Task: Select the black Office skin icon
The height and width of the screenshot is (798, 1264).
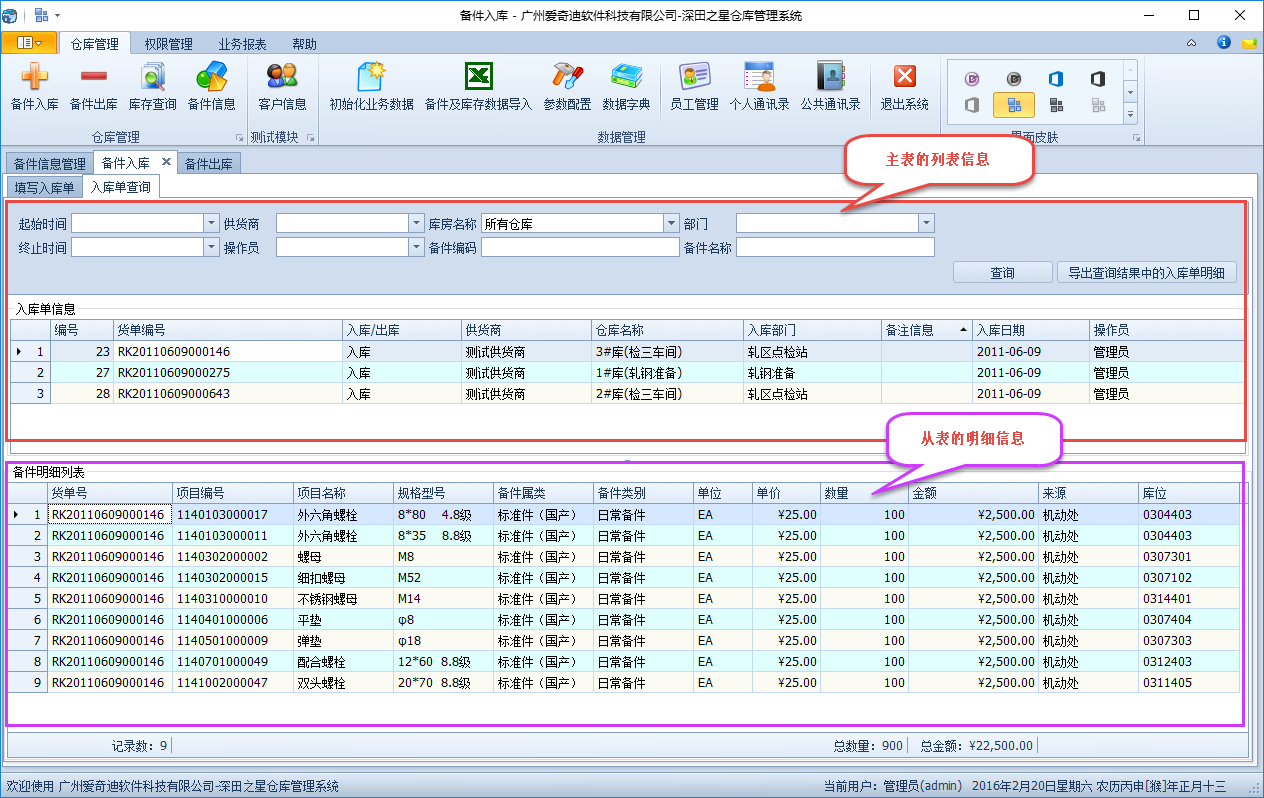Action: [x=1098, y=79]
